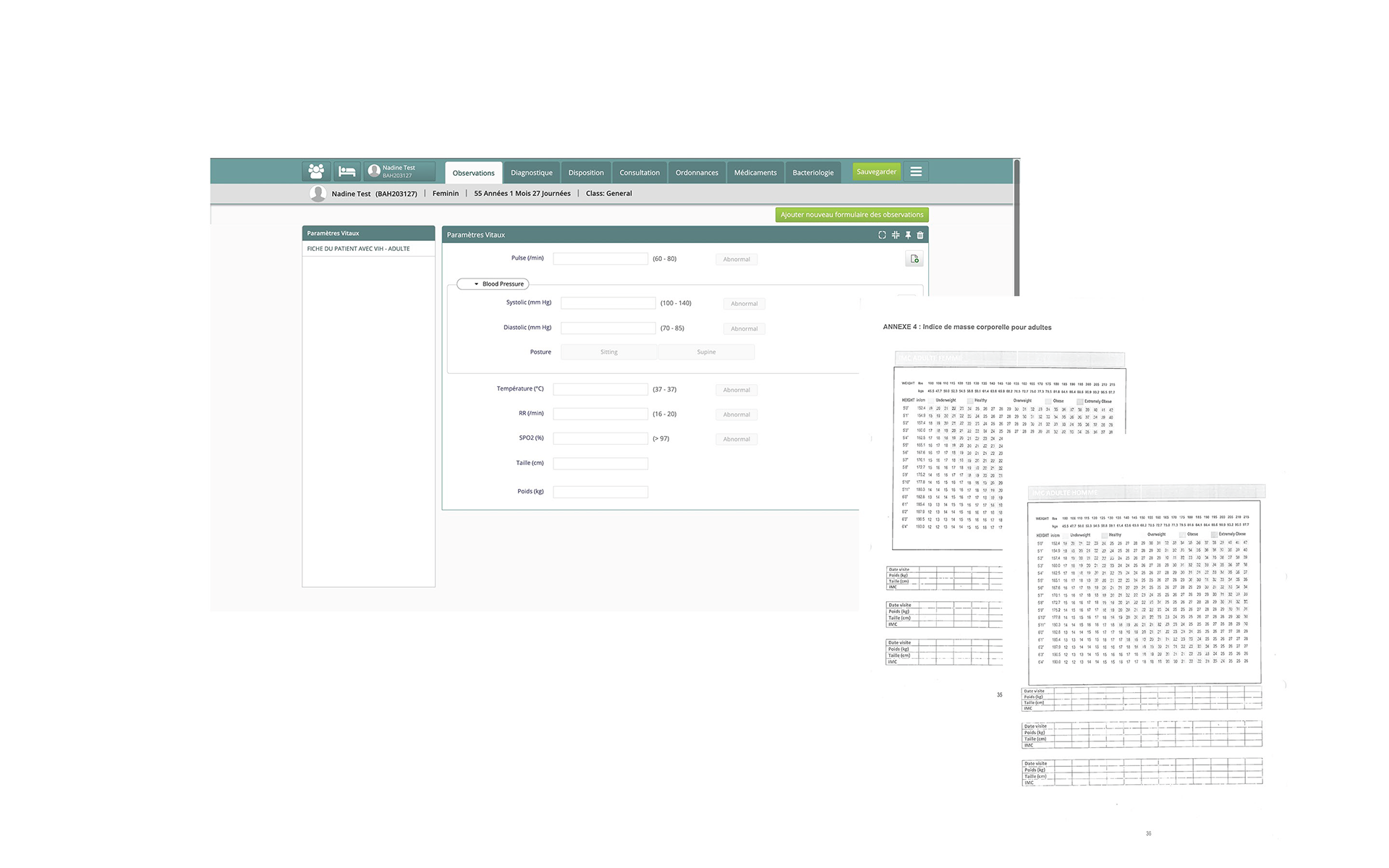Open the bed management icon
Image resolution: width=1389 pixels, height=868 pixels.
(x=347, y=171)
